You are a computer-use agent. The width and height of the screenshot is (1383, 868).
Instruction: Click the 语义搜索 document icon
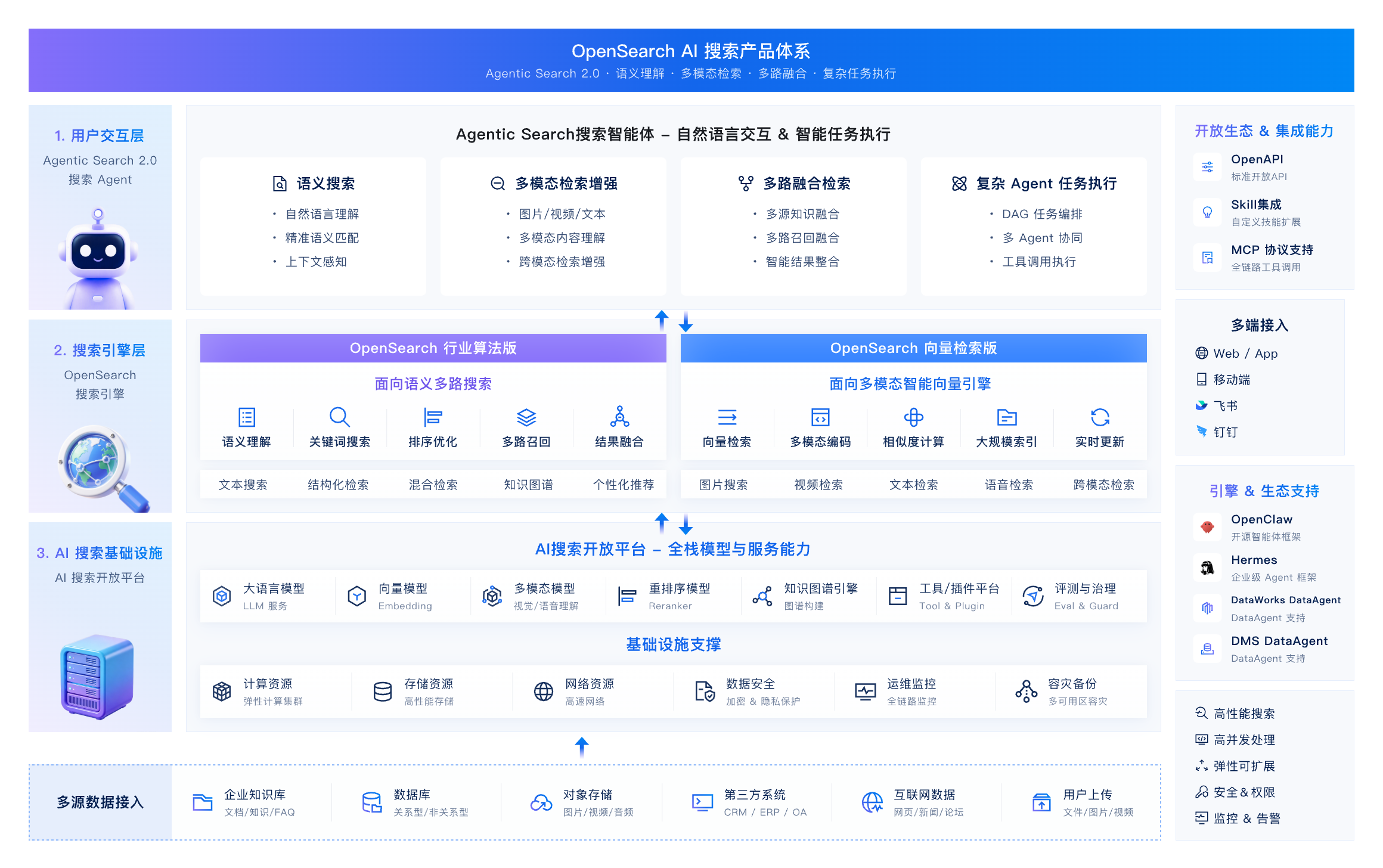280,184
